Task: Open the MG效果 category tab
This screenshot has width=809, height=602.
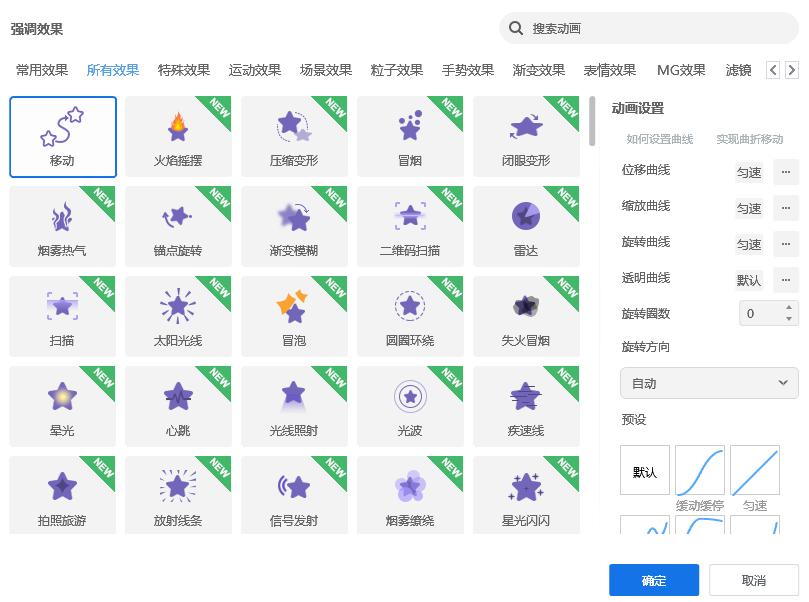Action: tap(680, 70)
